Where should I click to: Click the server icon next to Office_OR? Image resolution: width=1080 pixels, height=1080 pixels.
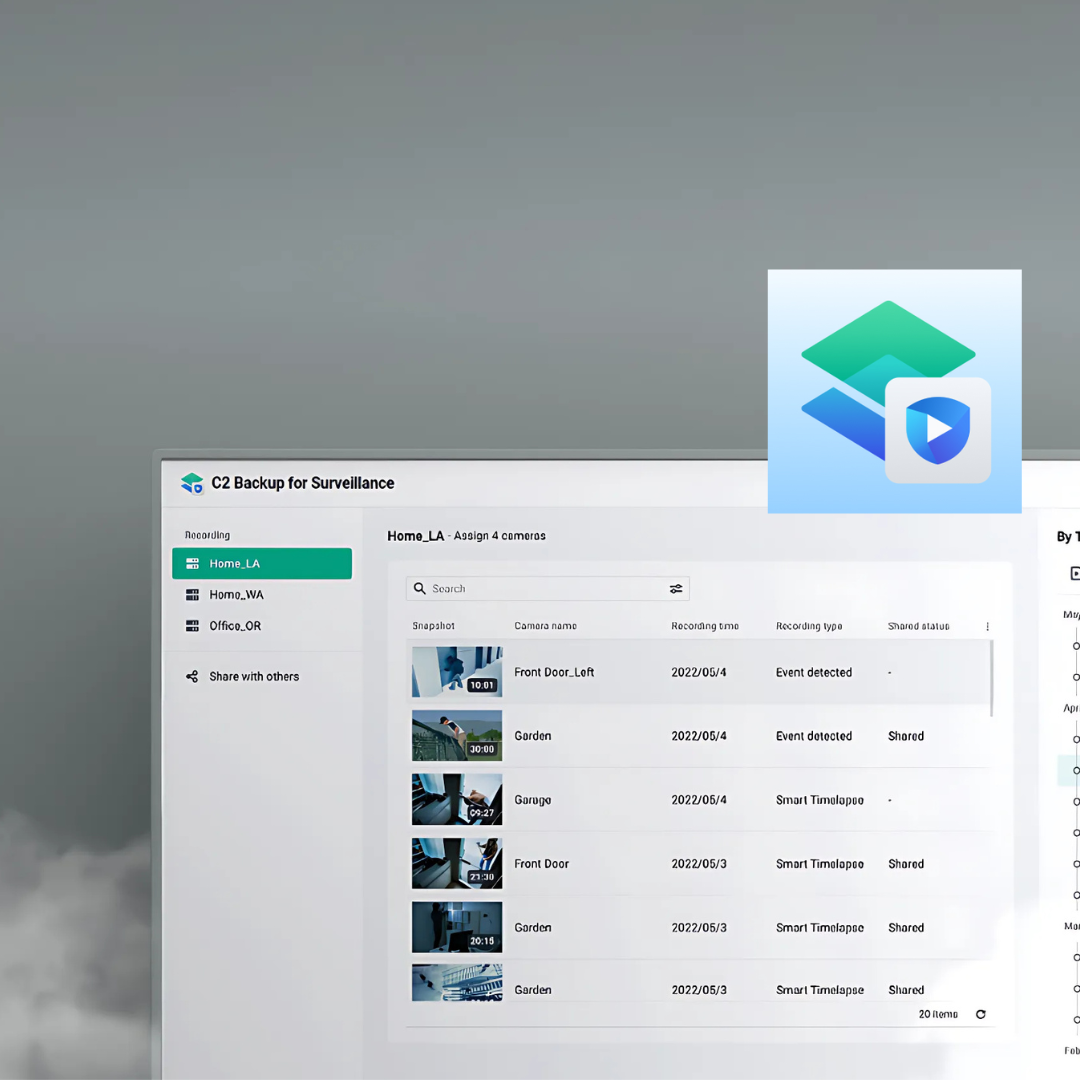[192, 626]
